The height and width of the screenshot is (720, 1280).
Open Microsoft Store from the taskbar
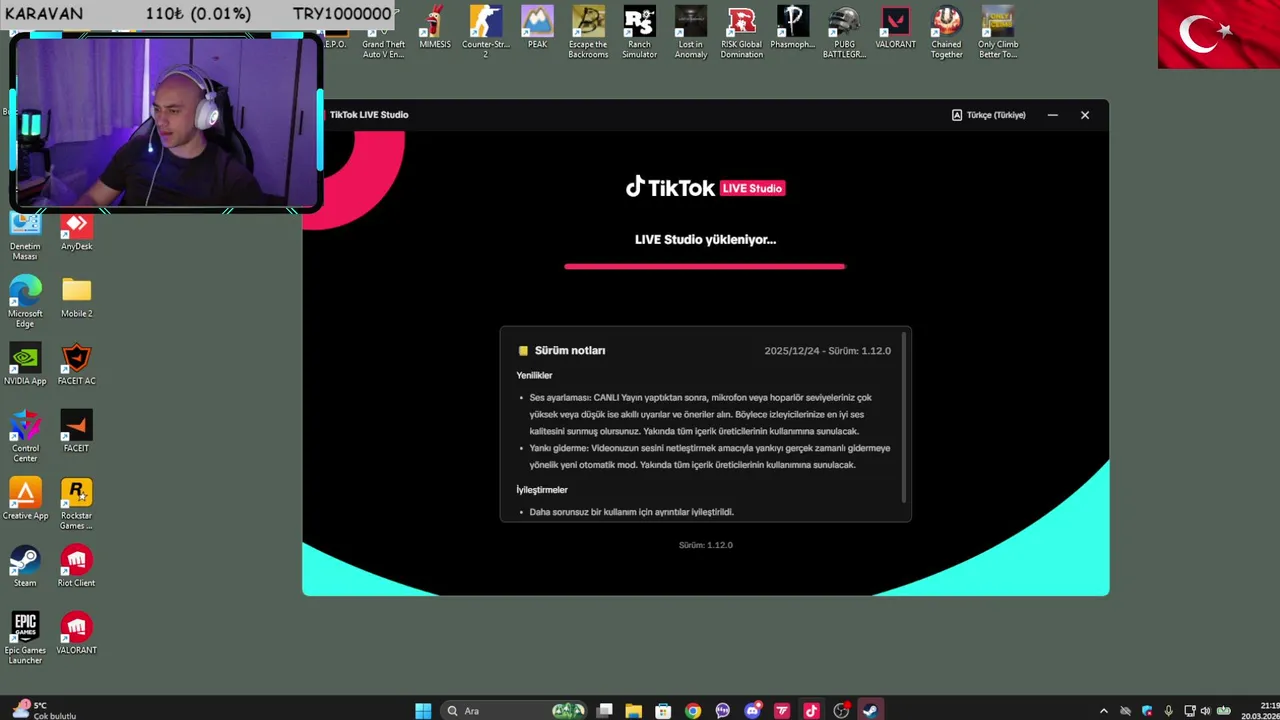tap(663, 711)
